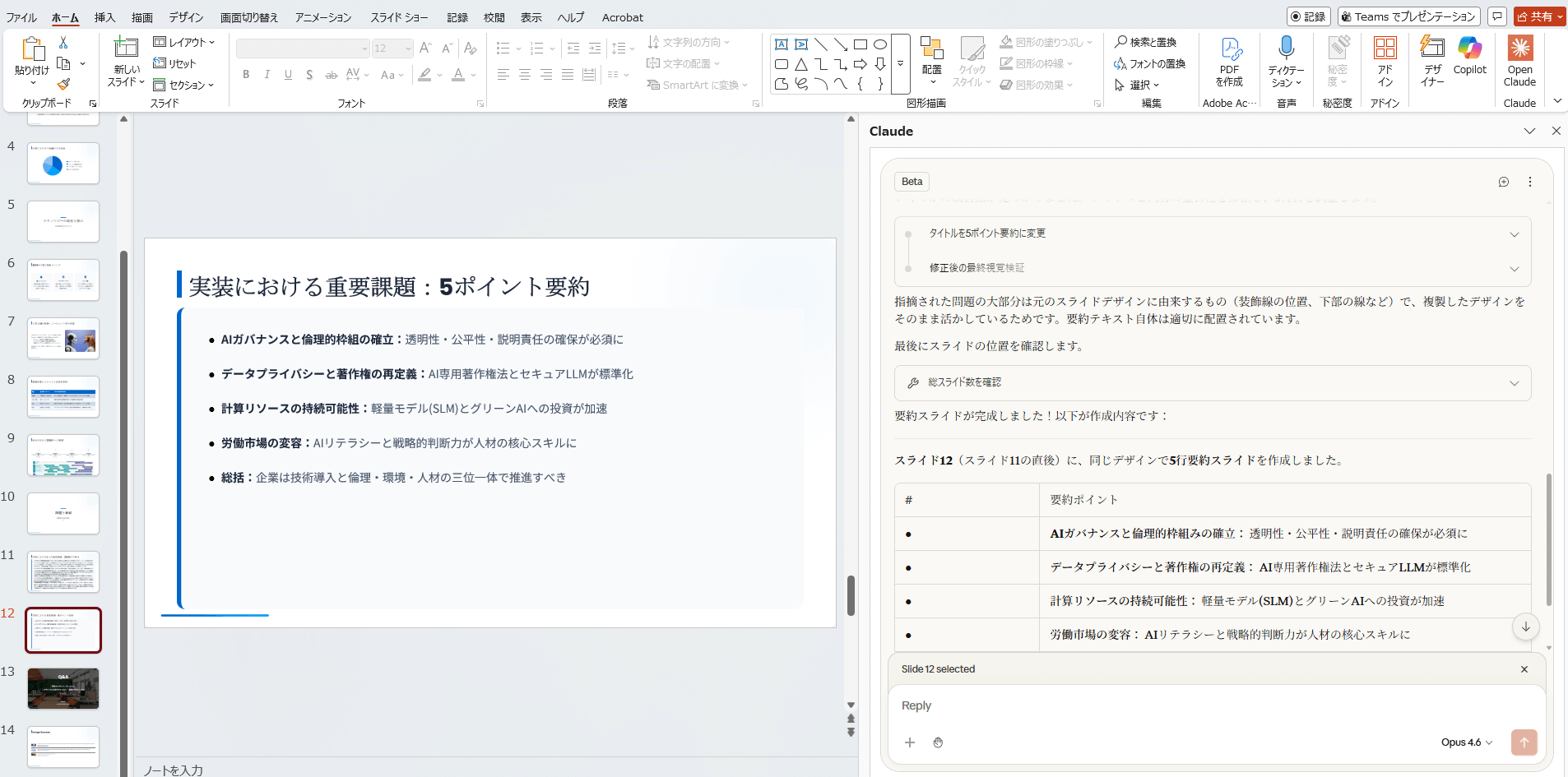
Task: Select slide 13 thumbnail
Action: (x=63, y=688)
